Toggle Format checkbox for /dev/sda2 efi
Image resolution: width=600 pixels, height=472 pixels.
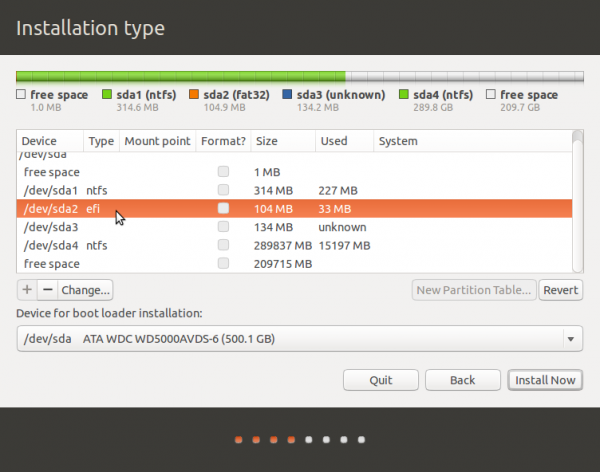click(x=224, y=208)
